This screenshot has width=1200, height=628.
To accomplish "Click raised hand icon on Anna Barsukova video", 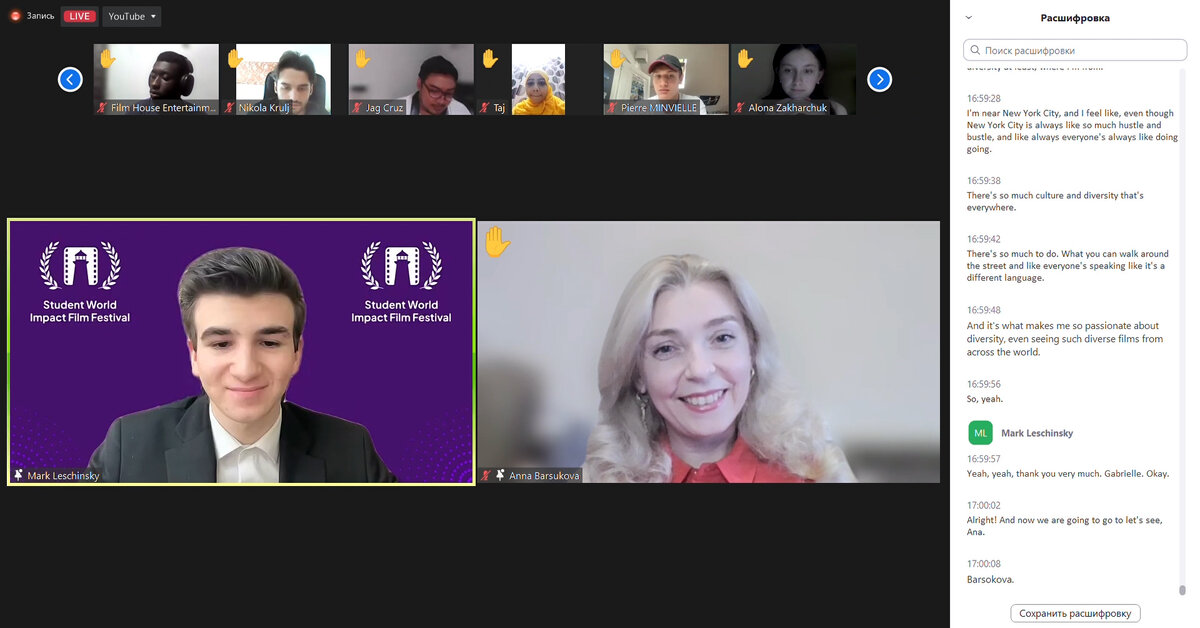I will [497, 241].
